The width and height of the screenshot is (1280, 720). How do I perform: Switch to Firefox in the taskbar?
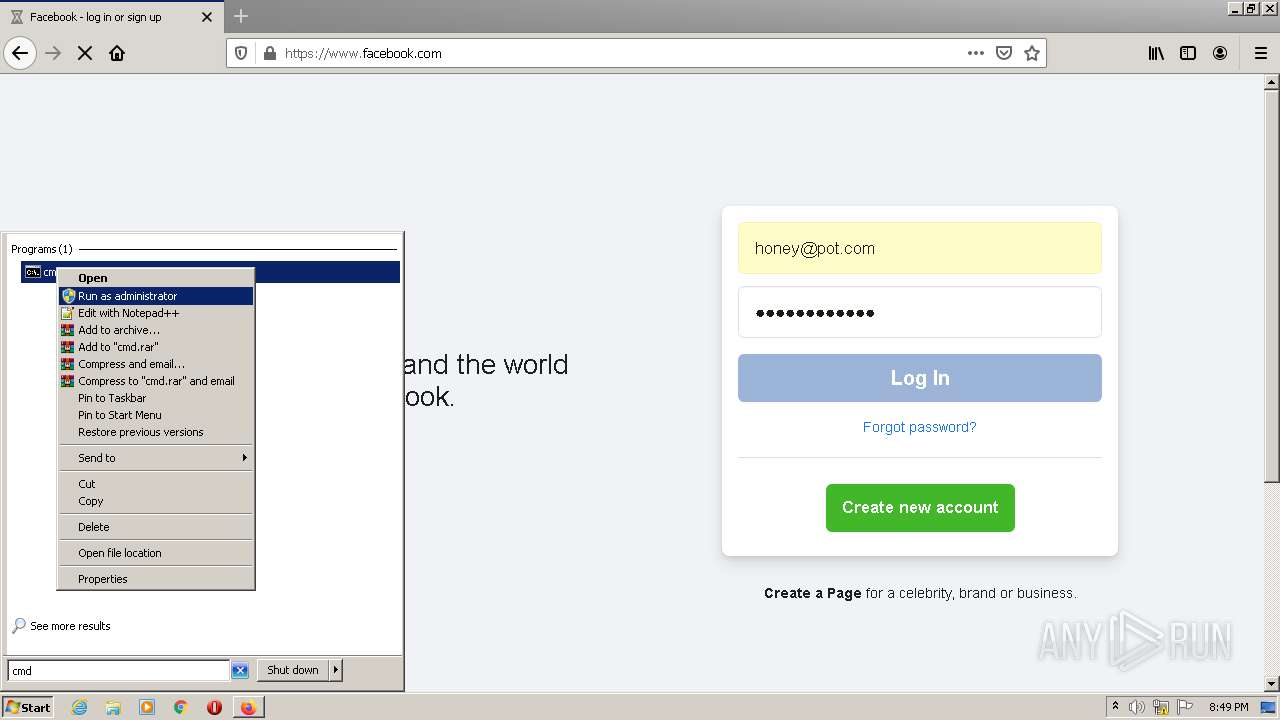pos(248,707)
